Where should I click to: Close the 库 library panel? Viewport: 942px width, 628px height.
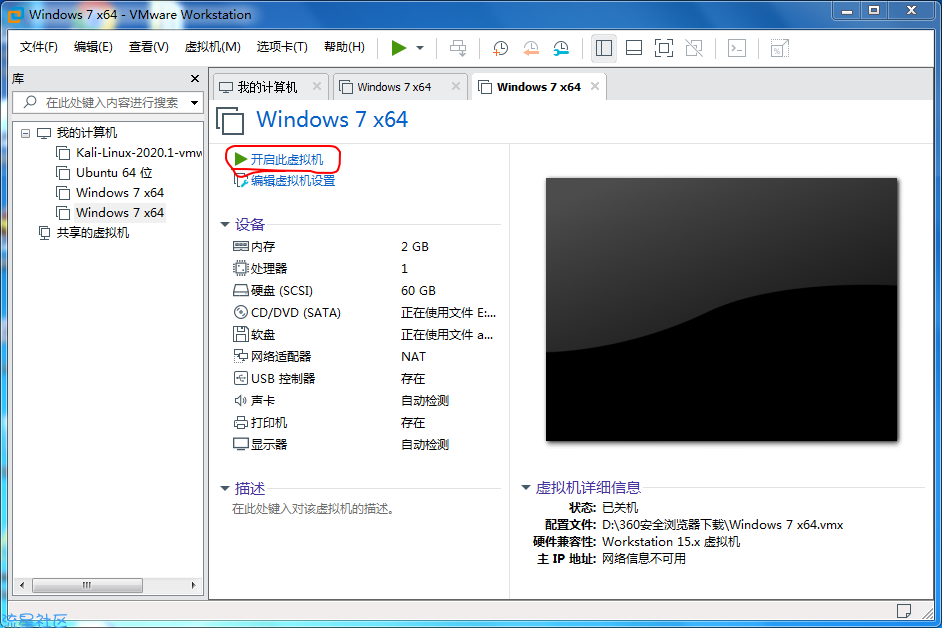(x=195, y=79)
